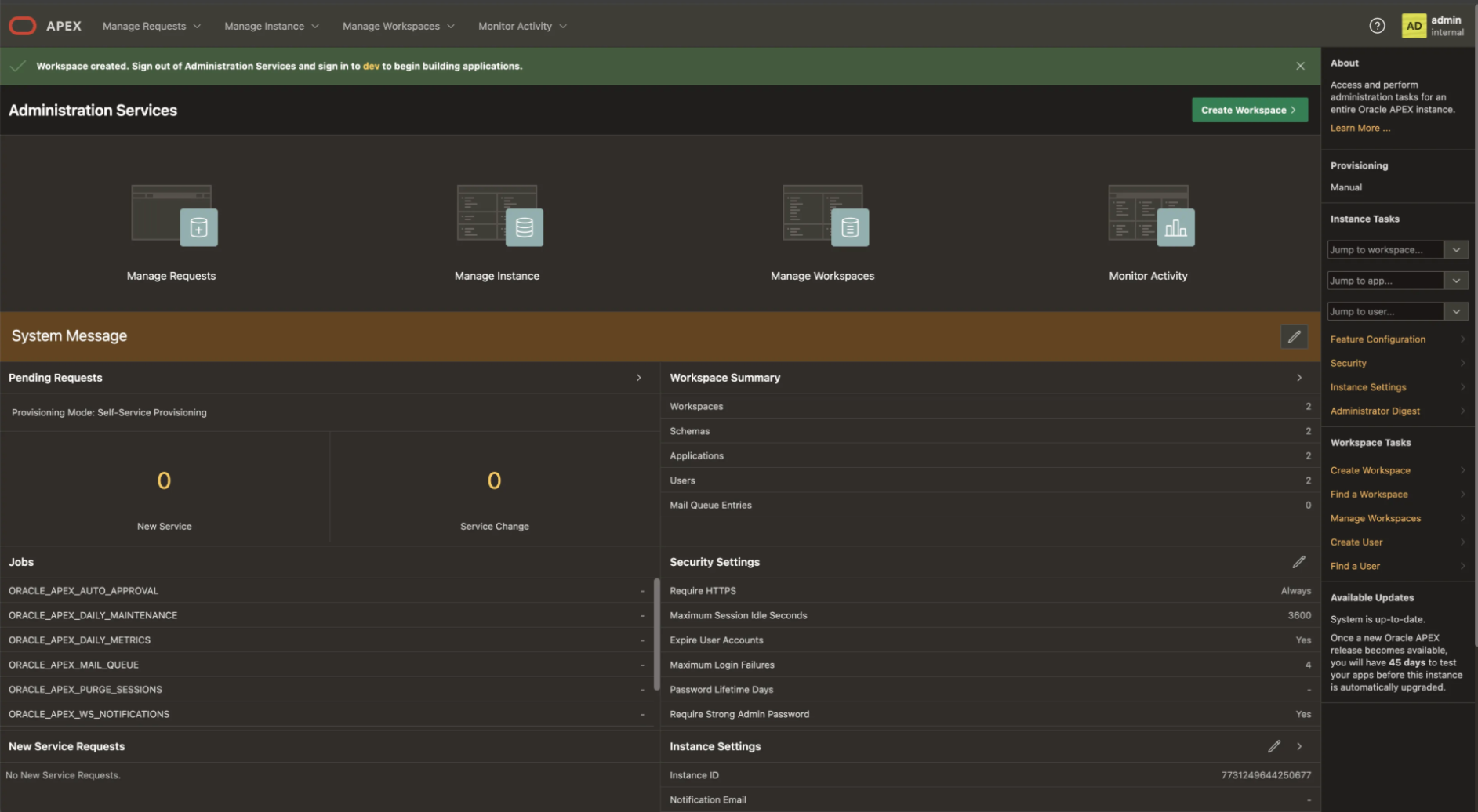Click the Workspace Summary chevron arrow
Viewport: 1478px width, 812px height.
tap(1299, 378)
